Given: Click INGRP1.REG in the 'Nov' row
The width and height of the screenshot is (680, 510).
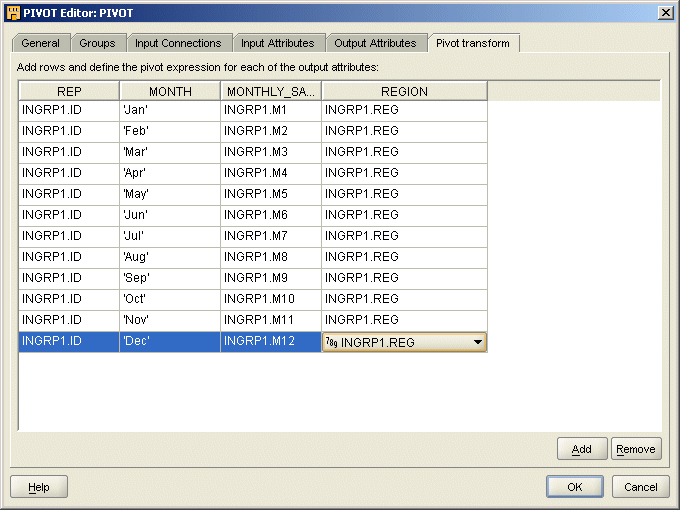Looking at the screenshot, I should 405,320.
